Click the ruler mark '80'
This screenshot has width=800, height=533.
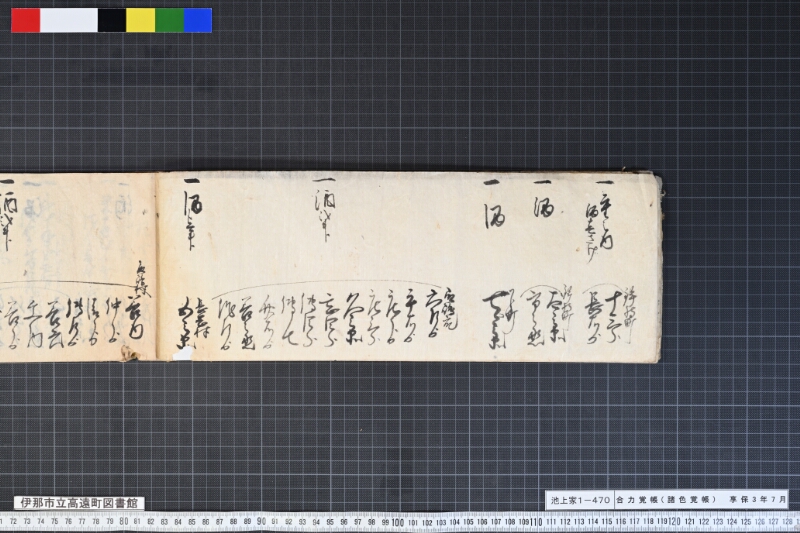tap(123, 522)
